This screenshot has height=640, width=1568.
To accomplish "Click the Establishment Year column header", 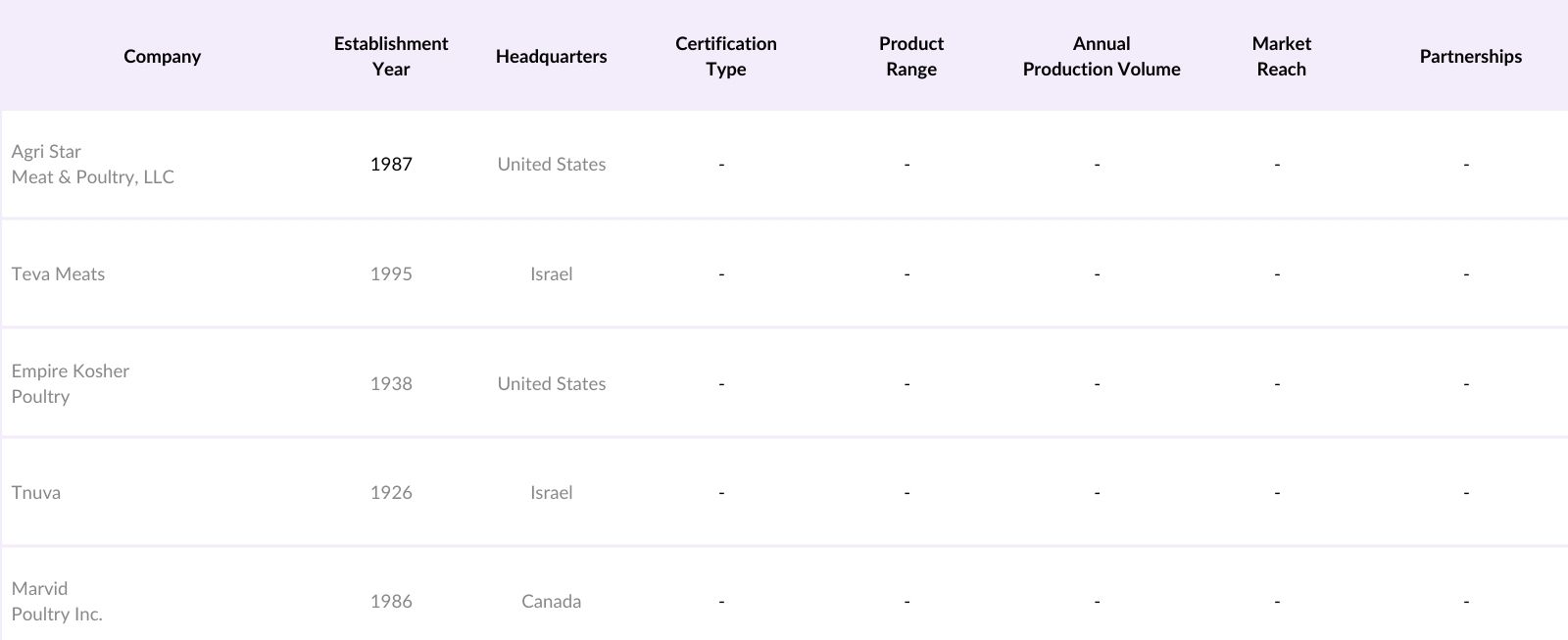I will pos(390,56).
